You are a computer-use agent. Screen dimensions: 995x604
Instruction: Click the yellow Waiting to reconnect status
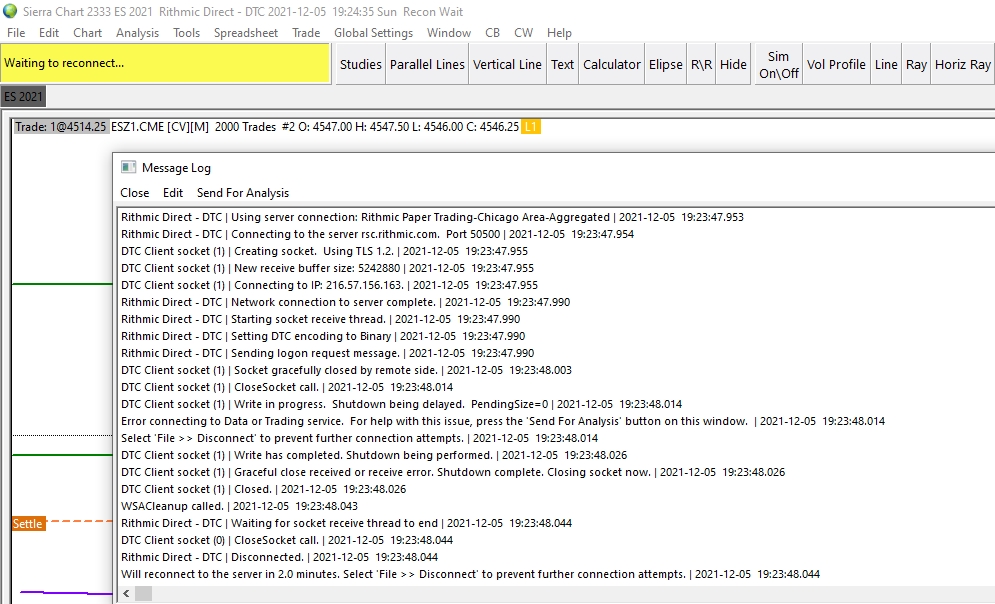coord(166,63)
